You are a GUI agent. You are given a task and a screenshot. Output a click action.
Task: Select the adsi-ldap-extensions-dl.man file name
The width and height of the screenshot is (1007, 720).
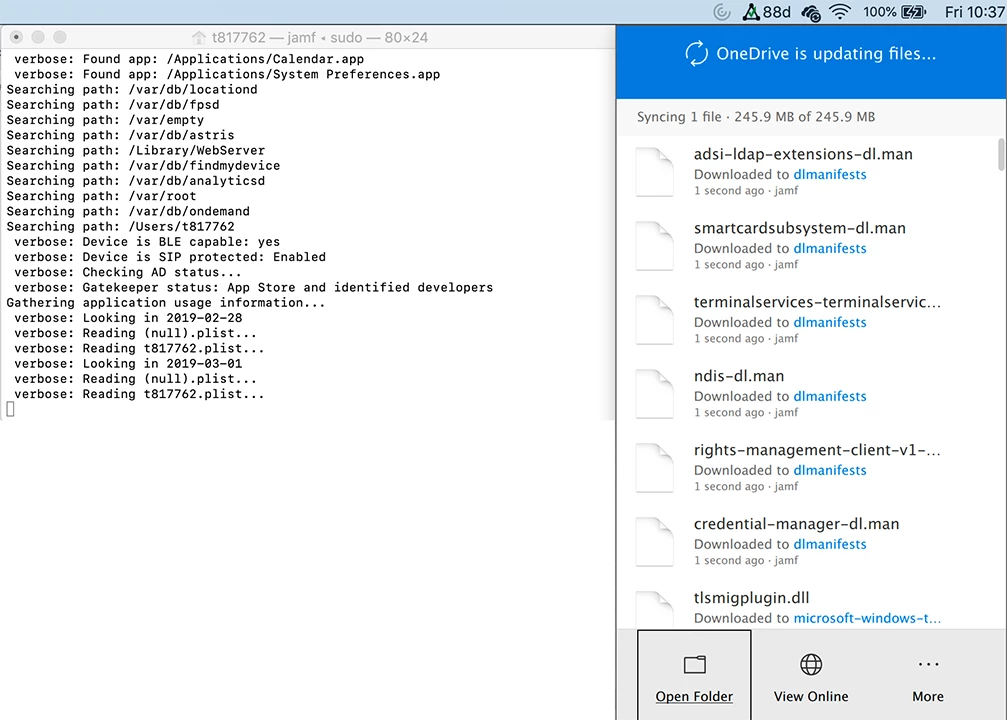(803, 154)
